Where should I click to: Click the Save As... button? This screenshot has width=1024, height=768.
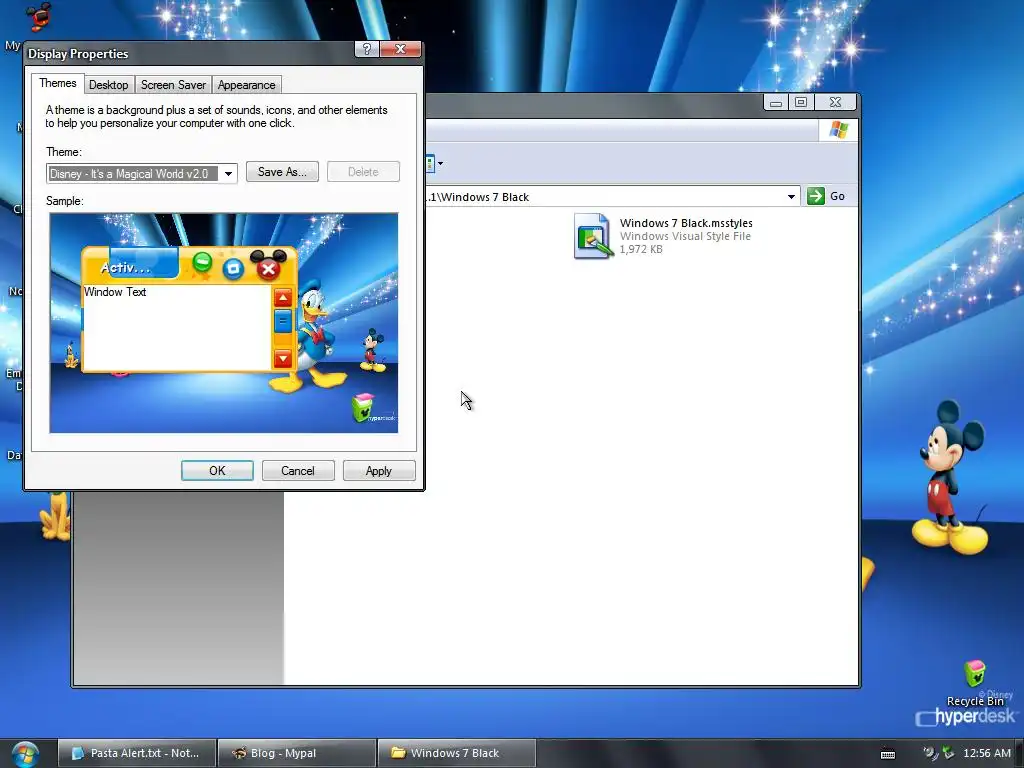click(x=282, y=172)
